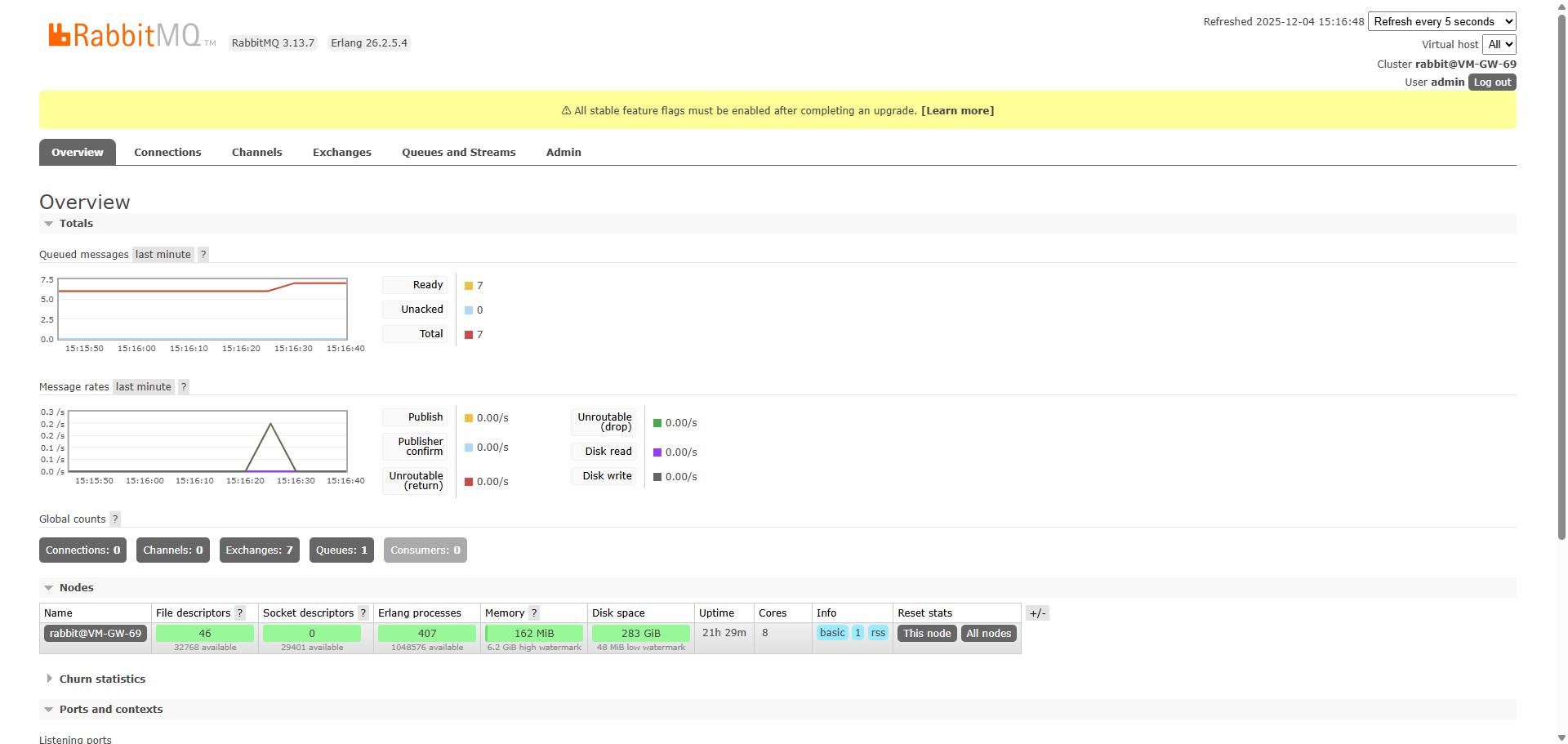This screenshot has width=1568, height=744.
Task: Go to the Exchanges tab
Action: 342,153
